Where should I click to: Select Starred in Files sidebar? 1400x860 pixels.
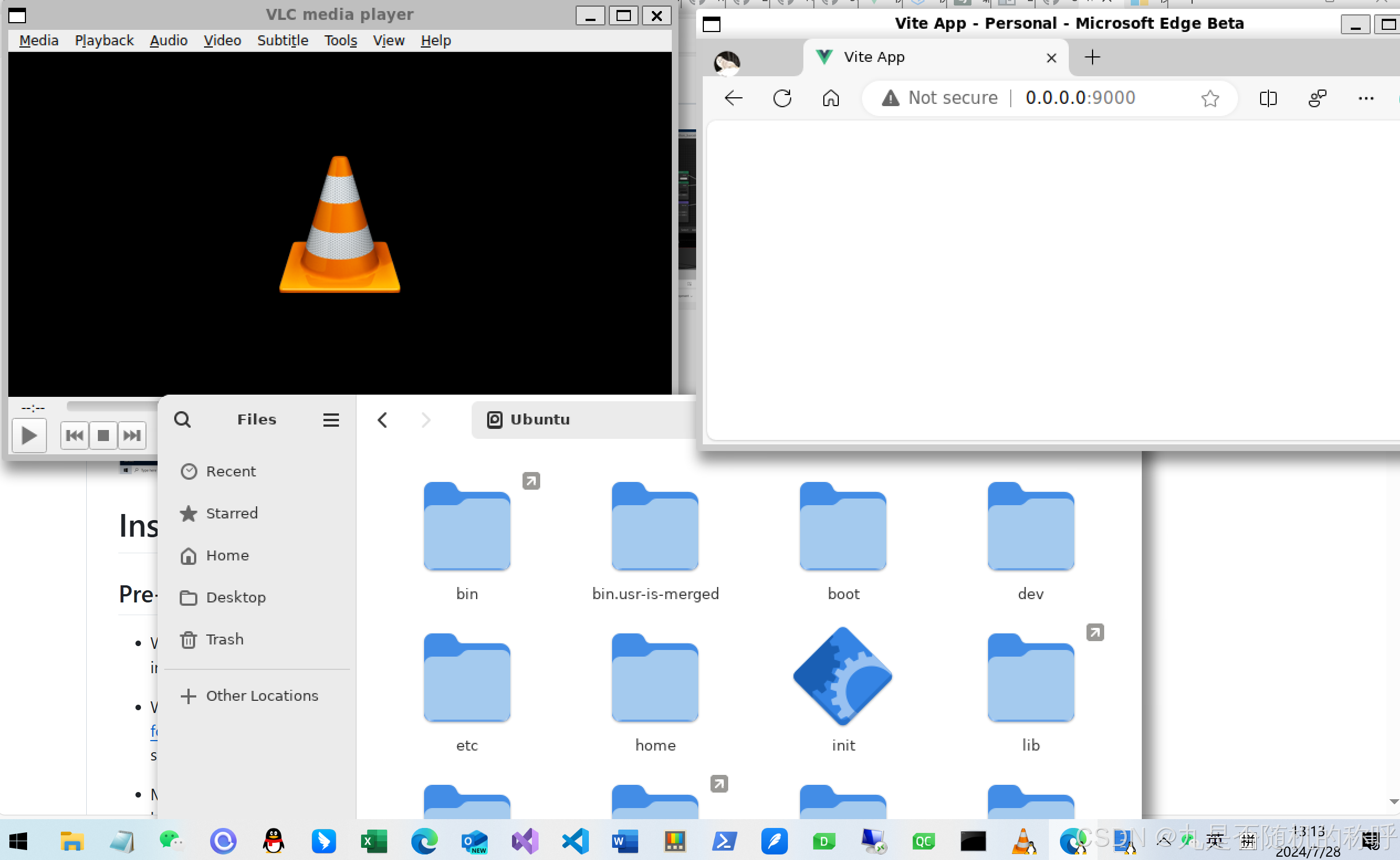pos(232,513)
